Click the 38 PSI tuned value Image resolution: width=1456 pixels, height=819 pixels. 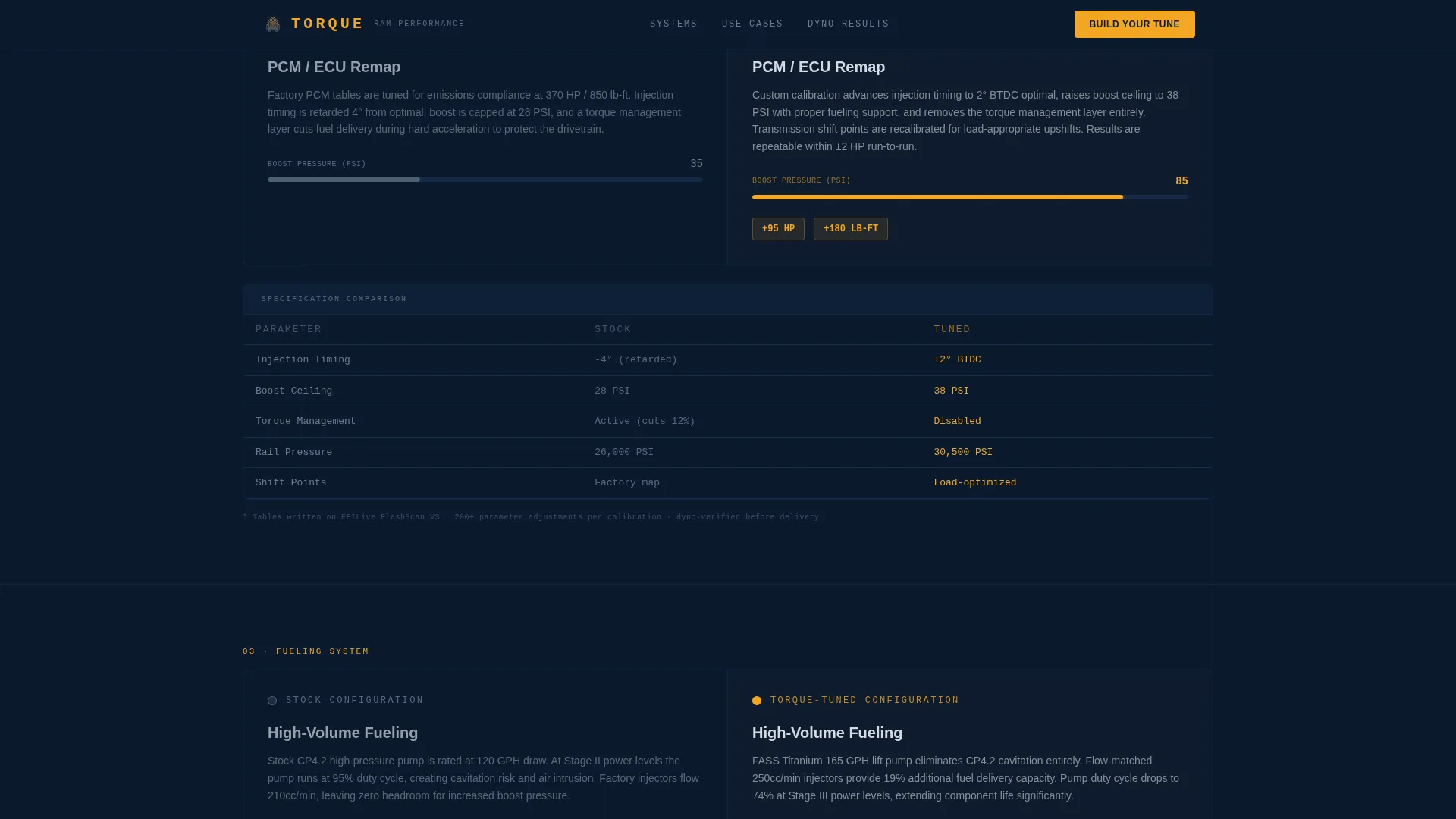951,391
